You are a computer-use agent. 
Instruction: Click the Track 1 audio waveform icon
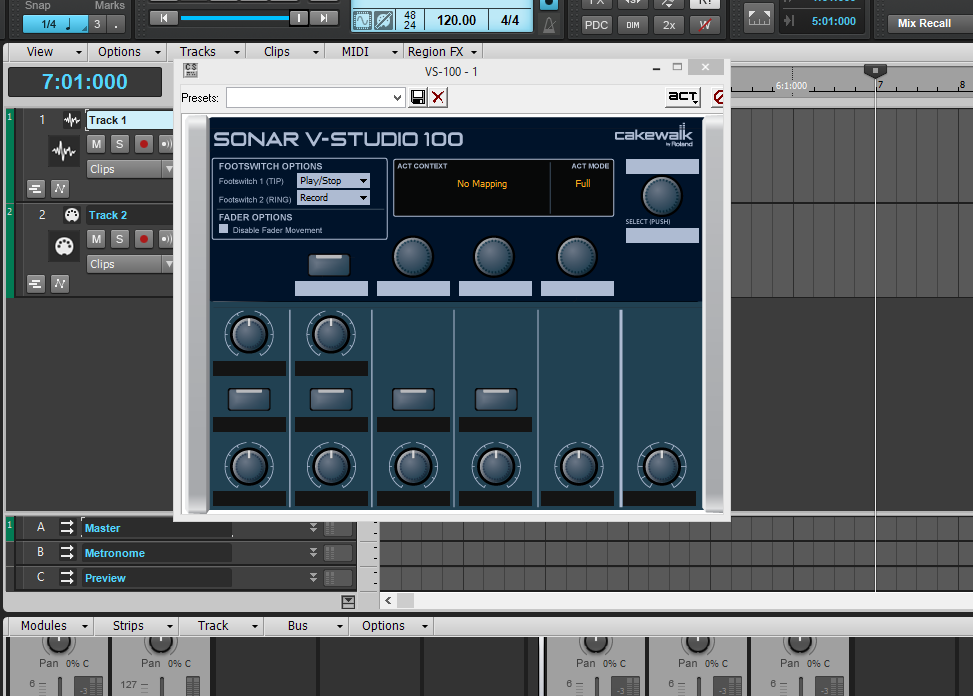point(72,120)
